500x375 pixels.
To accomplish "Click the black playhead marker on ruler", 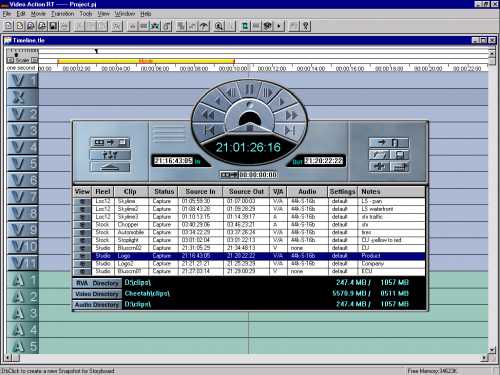I will tap(96, 51).
